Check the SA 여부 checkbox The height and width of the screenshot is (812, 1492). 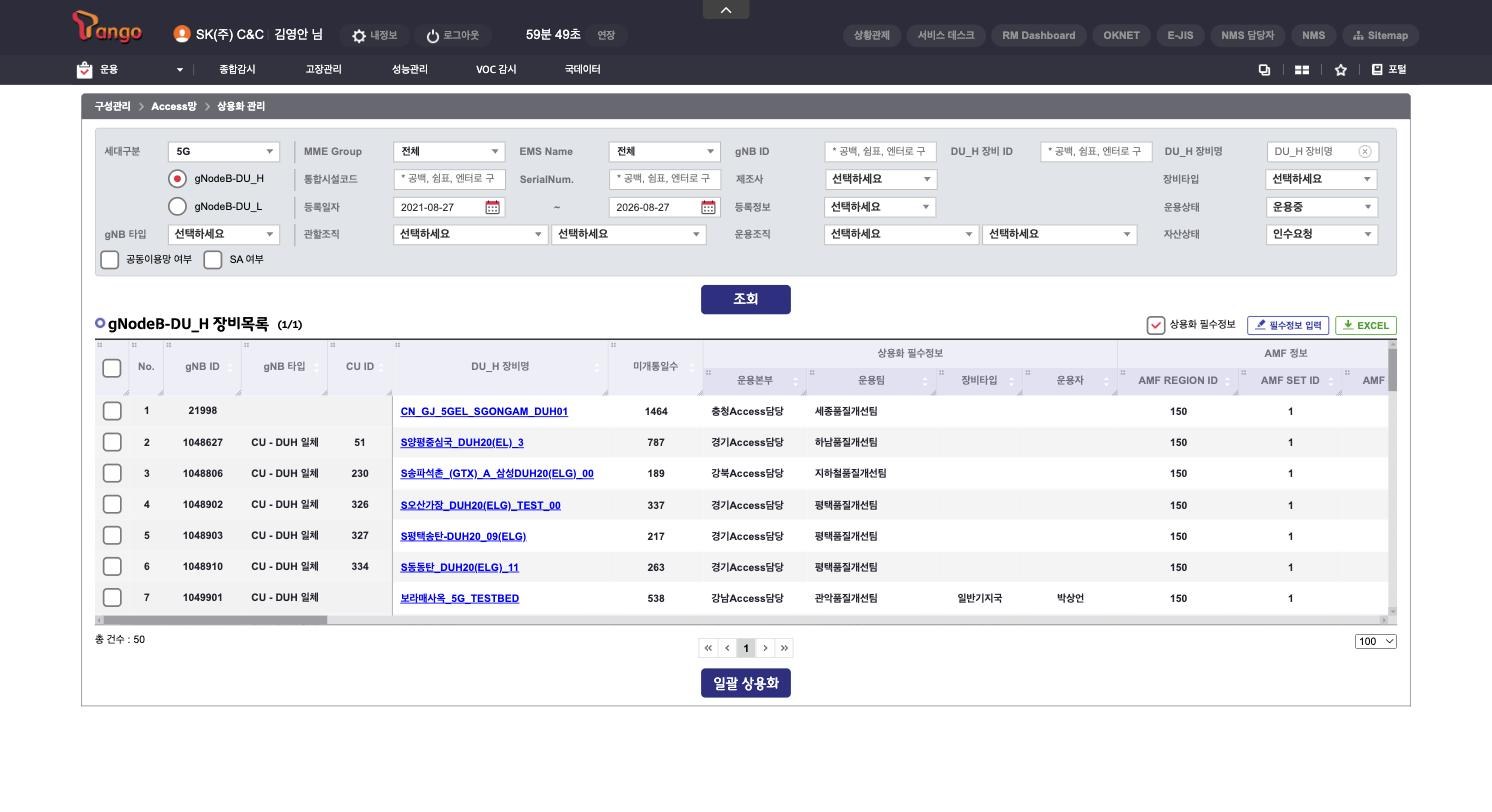(213, 260)
